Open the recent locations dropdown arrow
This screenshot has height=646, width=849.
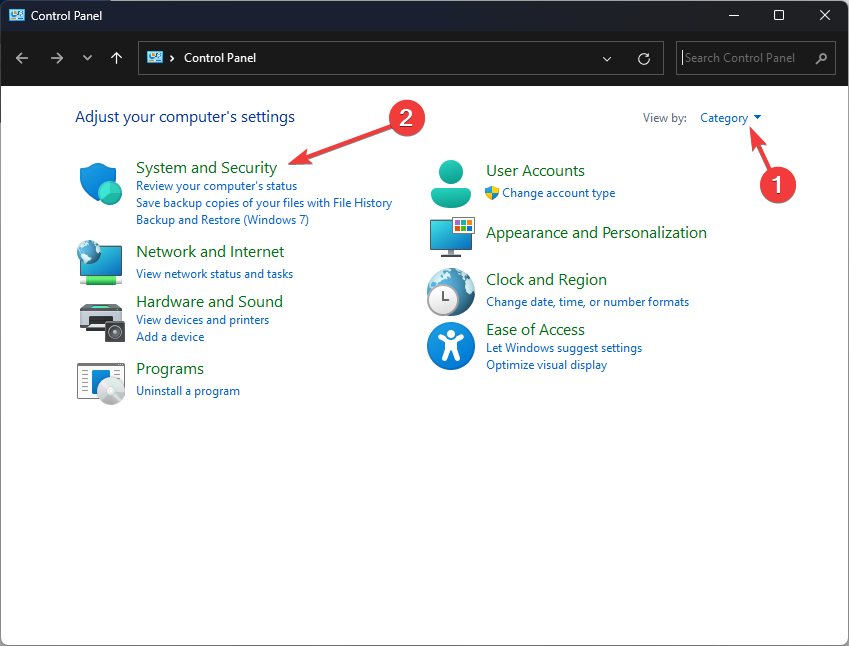[x=88, y=58]
